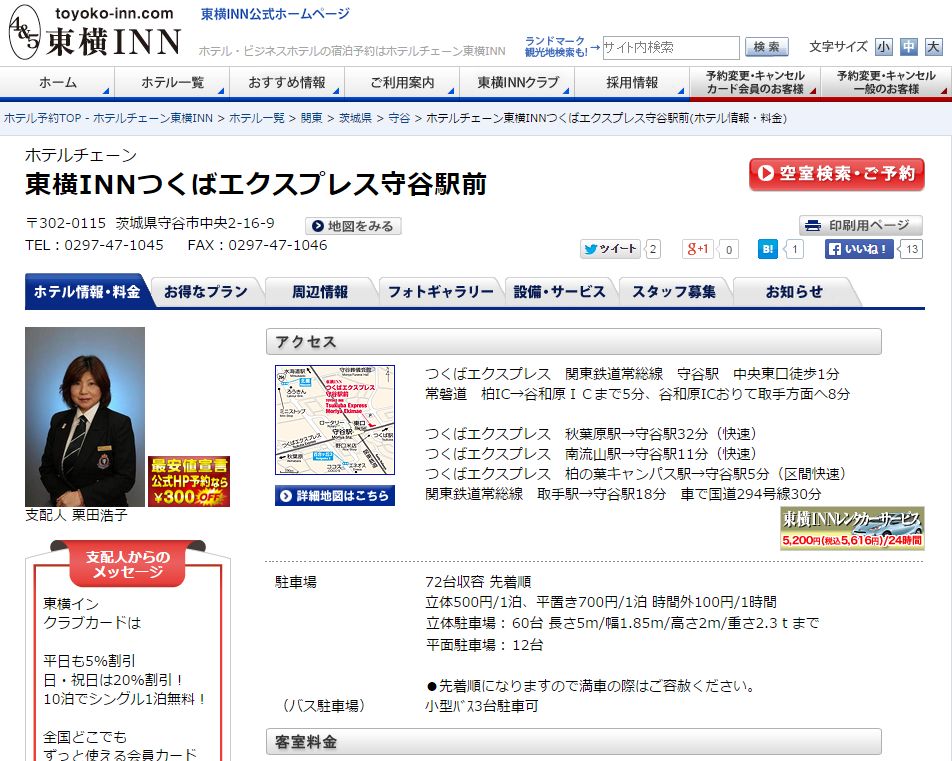The width and height of the screenshot is (952, 761).
Task: Click the 南流山駅→守谷駅11分 line
Action: pyautogui.click(x=592, y=454)
